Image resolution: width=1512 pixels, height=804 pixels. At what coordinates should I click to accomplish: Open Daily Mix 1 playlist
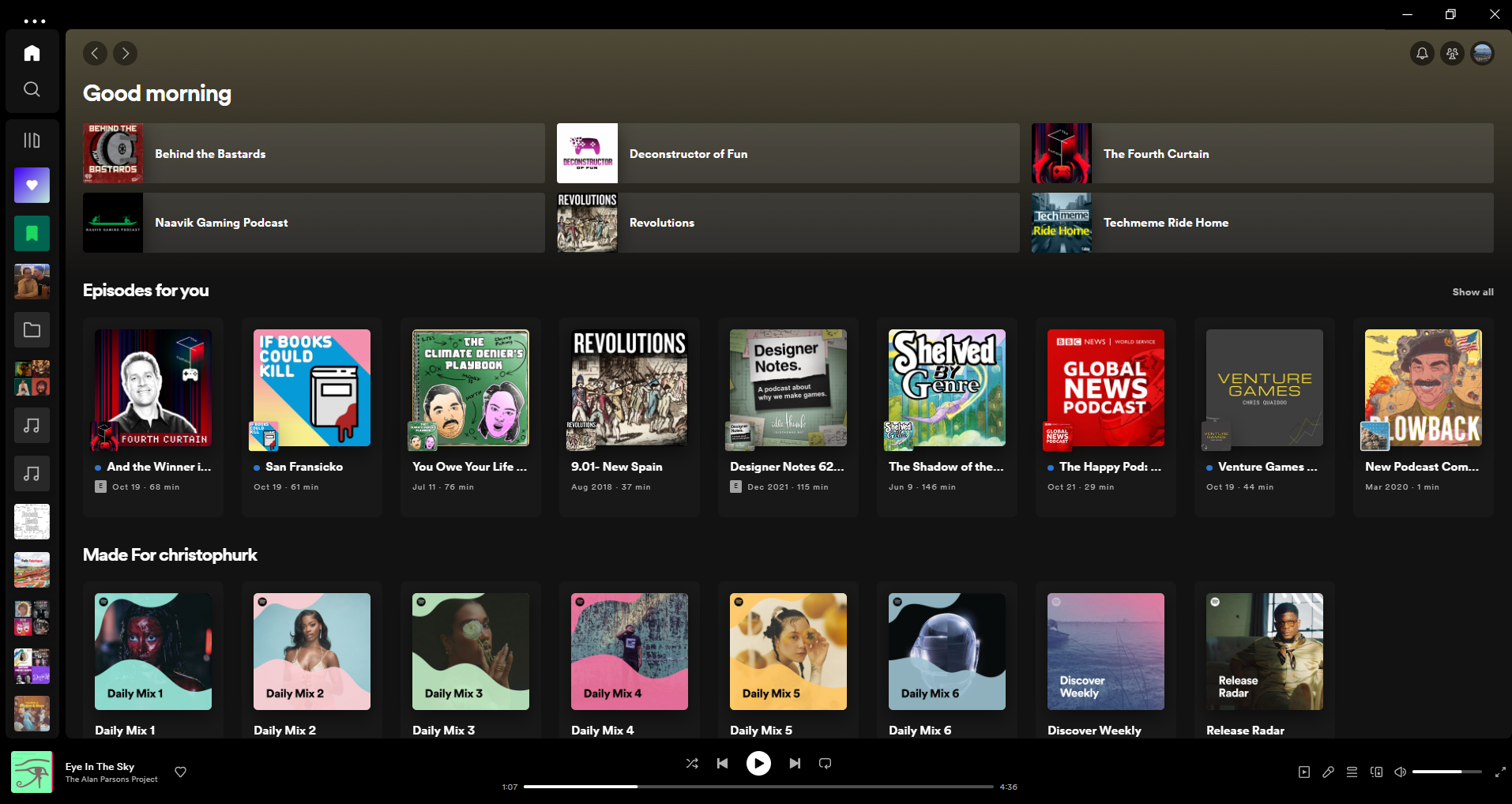click(x=153, y=660)
